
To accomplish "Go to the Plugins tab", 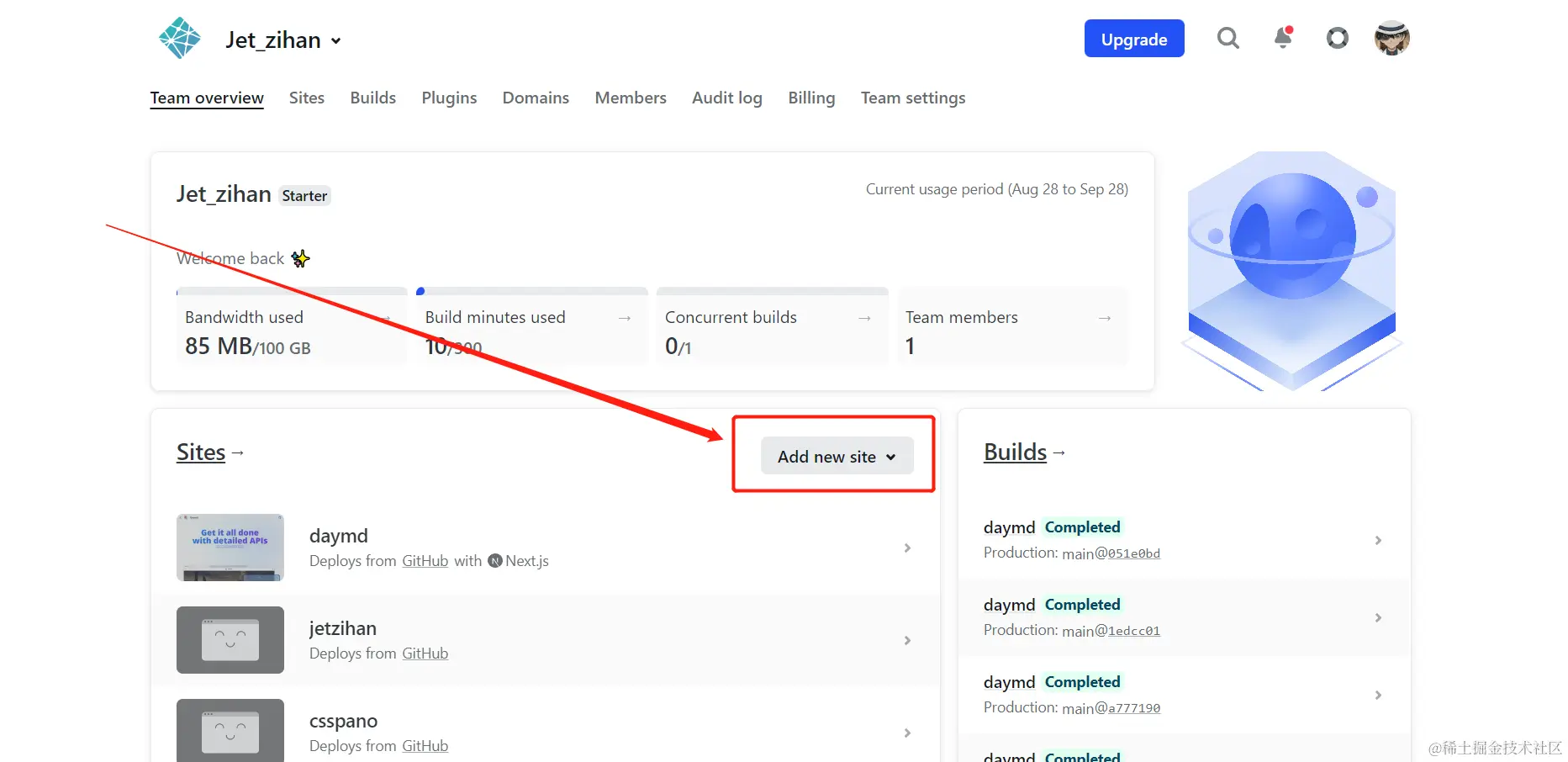I will click(x=449, y=98).
